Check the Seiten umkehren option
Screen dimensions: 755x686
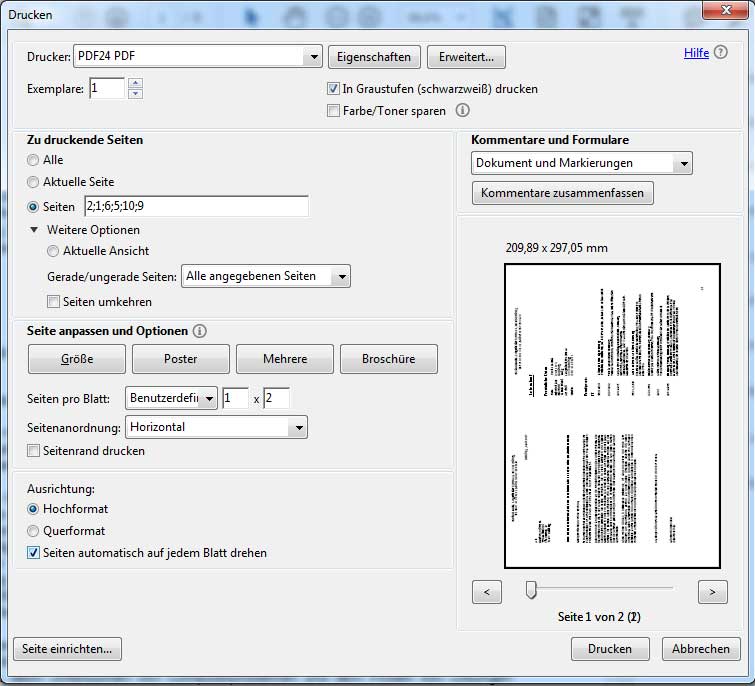click(53, 302)
